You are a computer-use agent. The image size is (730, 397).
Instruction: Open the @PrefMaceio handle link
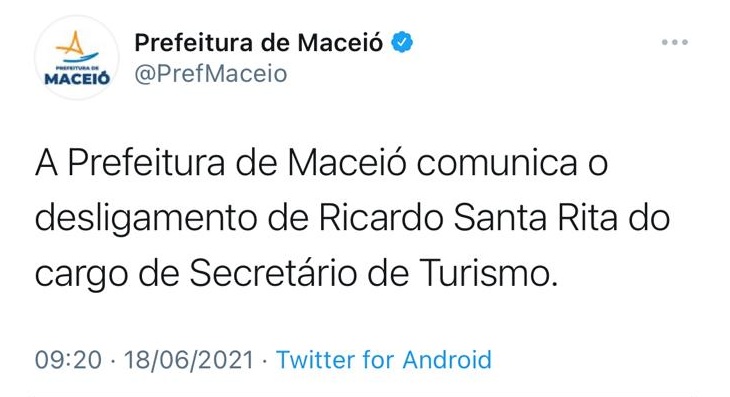coord(210,74)
